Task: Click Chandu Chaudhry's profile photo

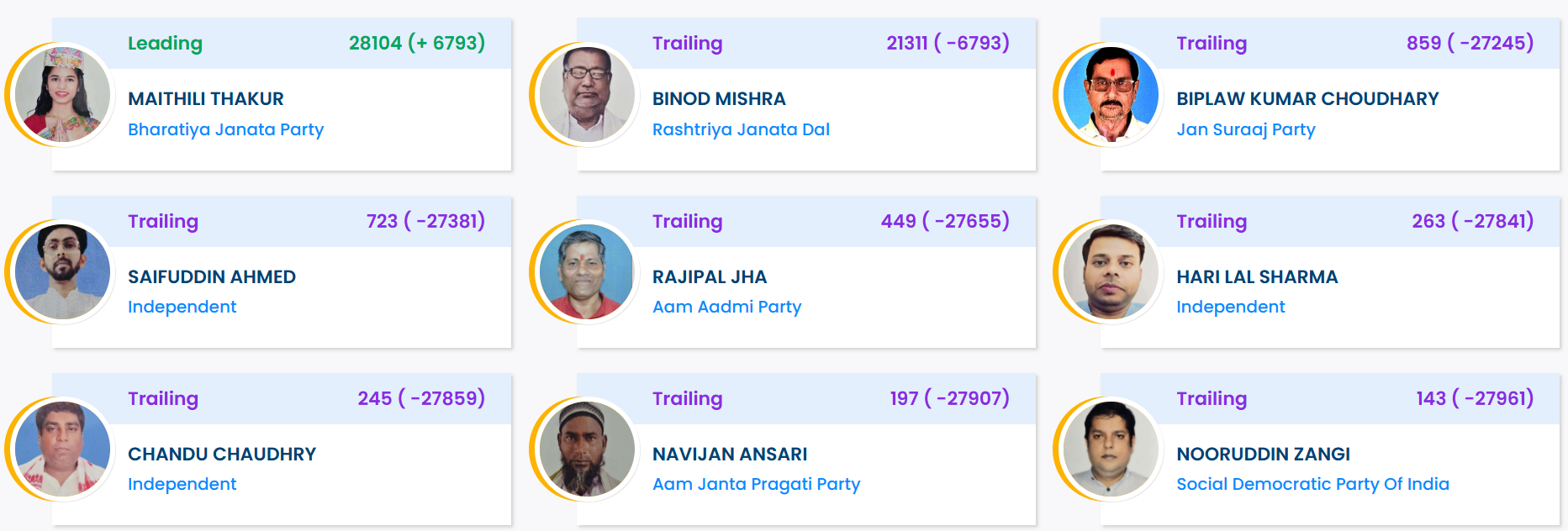Action: pos(62,450)
